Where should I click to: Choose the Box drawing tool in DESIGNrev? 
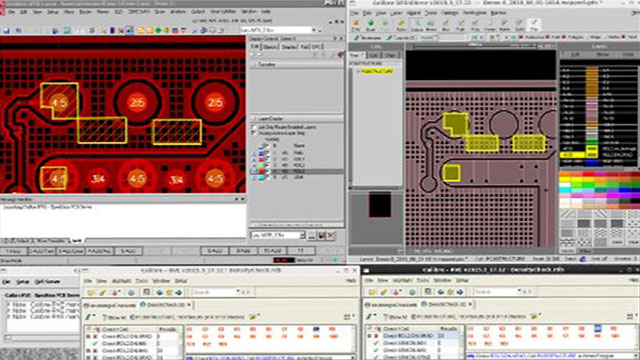coord(446,25)
